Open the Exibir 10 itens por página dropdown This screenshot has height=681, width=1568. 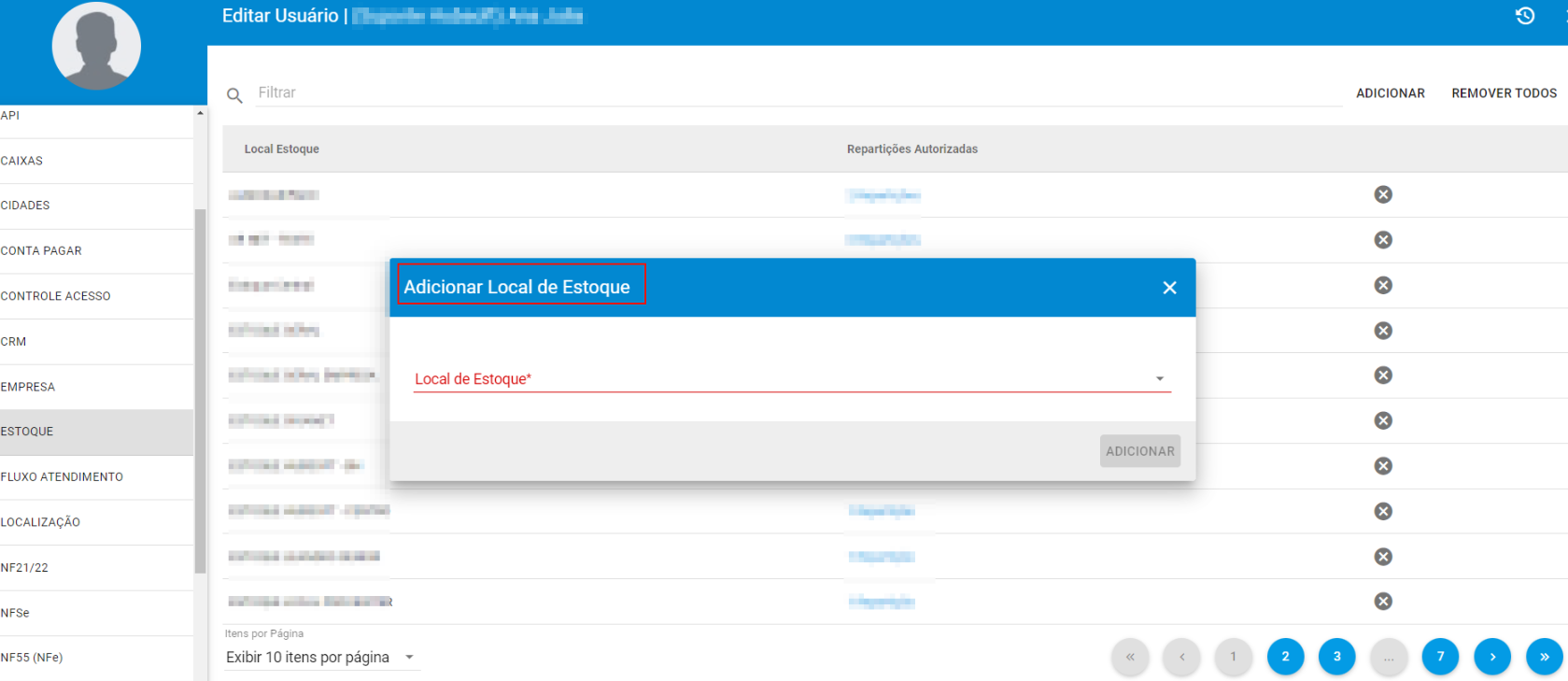pyautogui.click(x=322, y=658)
